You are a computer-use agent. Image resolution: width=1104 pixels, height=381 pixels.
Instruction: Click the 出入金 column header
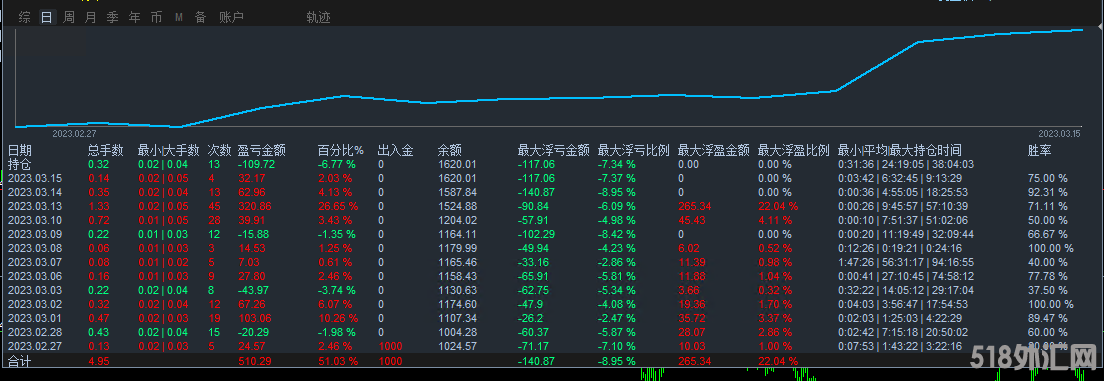395,150
